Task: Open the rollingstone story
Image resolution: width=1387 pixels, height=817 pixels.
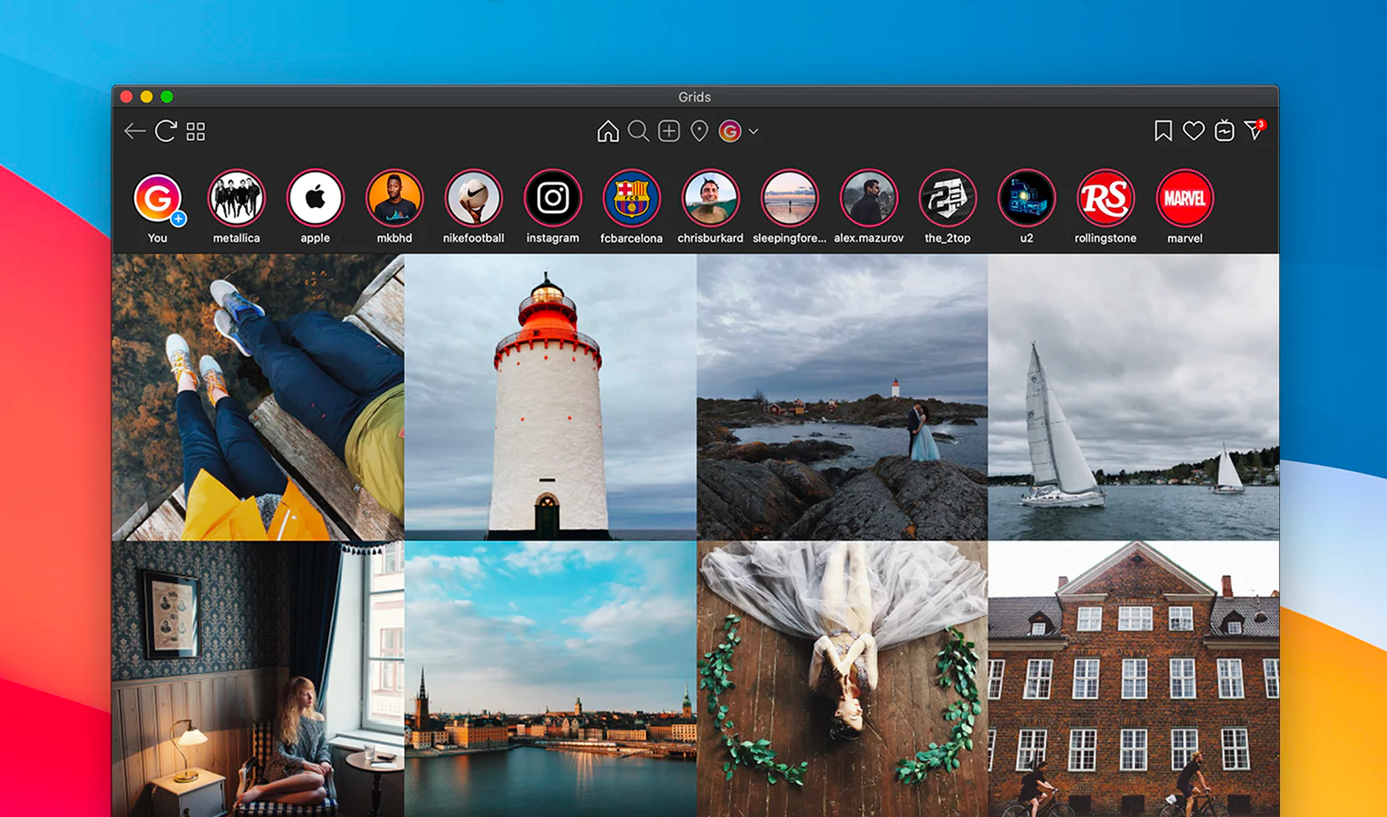Action: [1106, 198]
